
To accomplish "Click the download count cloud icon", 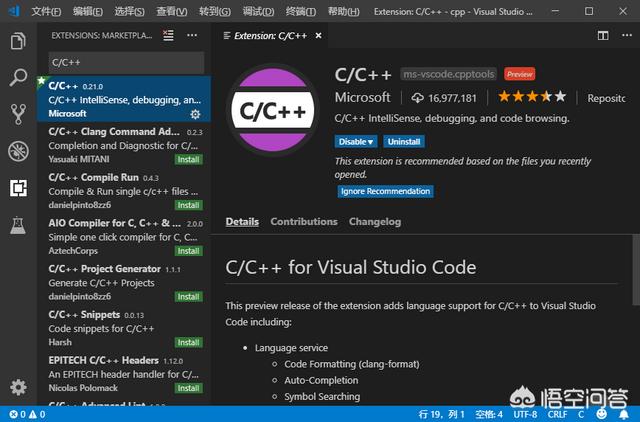I will tap(417, 98).
